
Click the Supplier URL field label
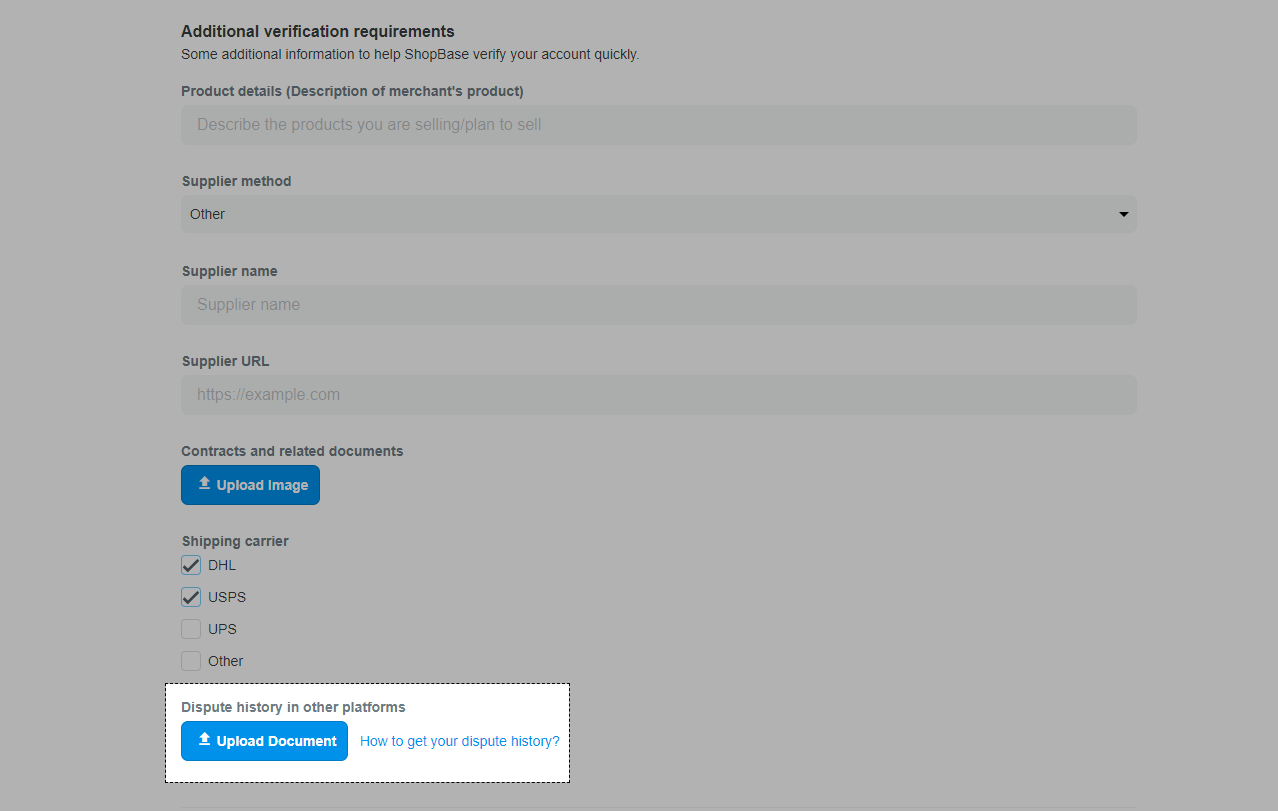(x=225, y=361)
